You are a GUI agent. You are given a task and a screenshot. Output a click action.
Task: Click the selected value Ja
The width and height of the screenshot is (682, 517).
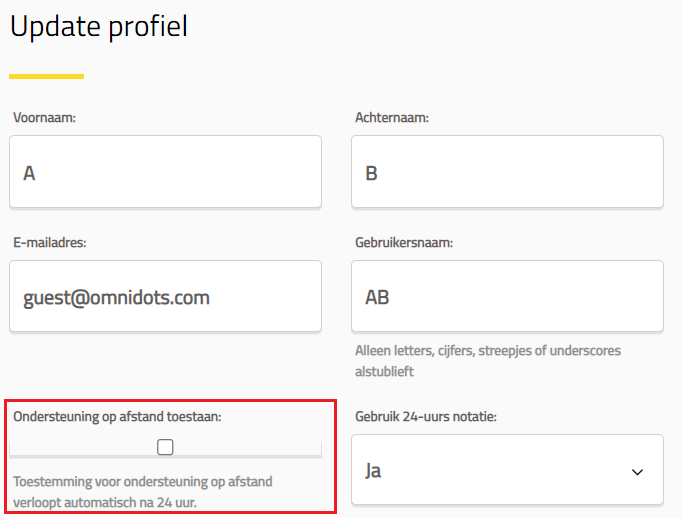(x=374, y=471)
